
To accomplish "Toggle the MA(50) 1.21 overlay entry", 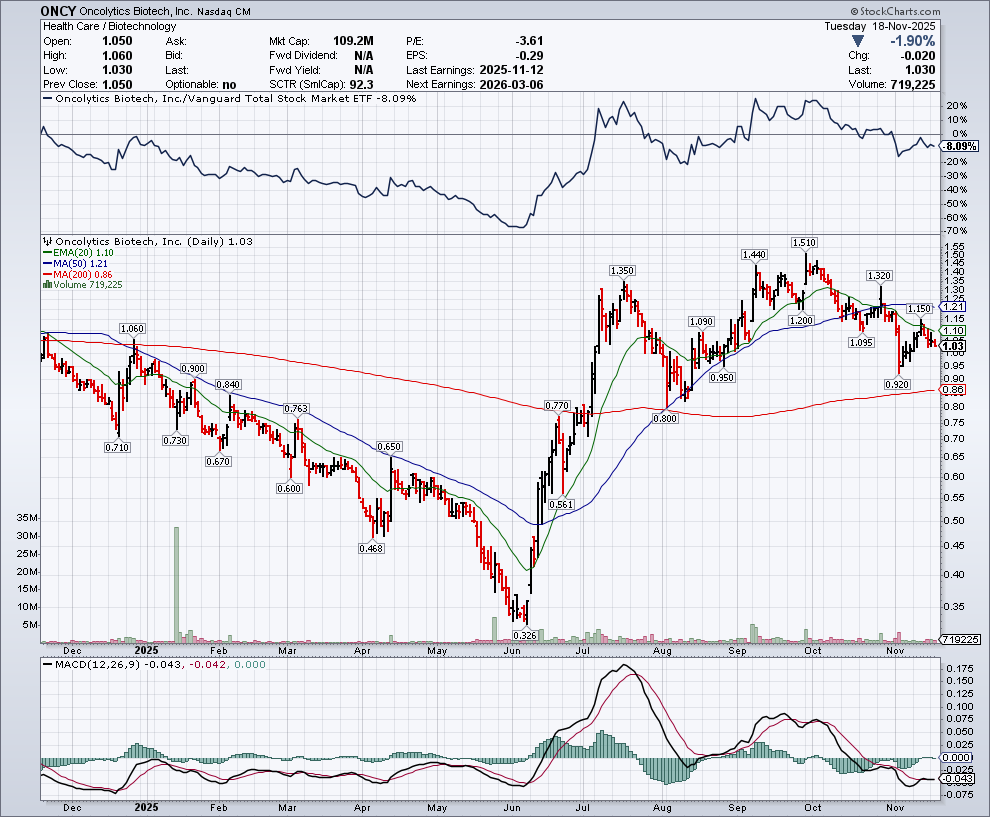I will coord(75,262).
